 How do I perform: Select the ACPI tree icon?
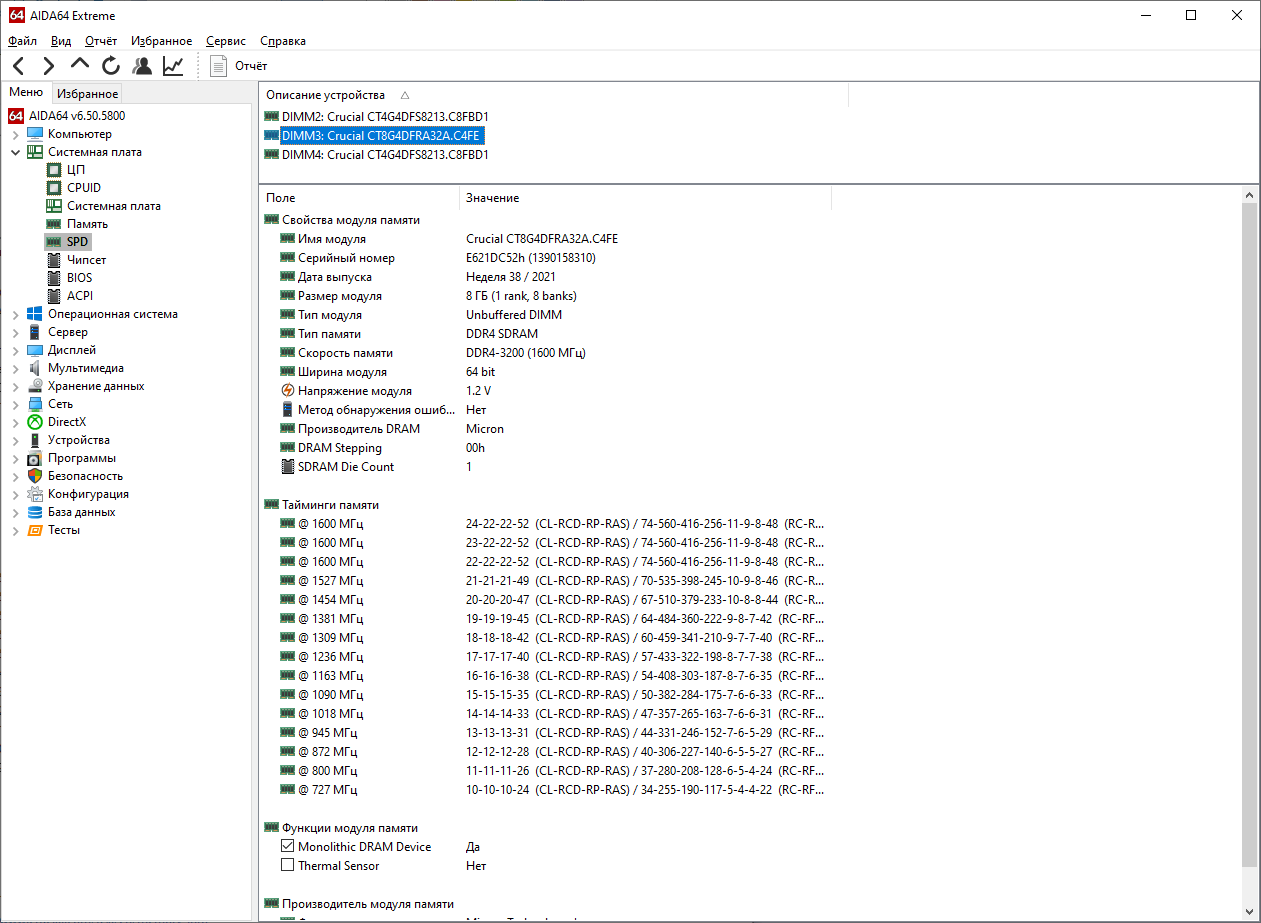coord(54,296)
